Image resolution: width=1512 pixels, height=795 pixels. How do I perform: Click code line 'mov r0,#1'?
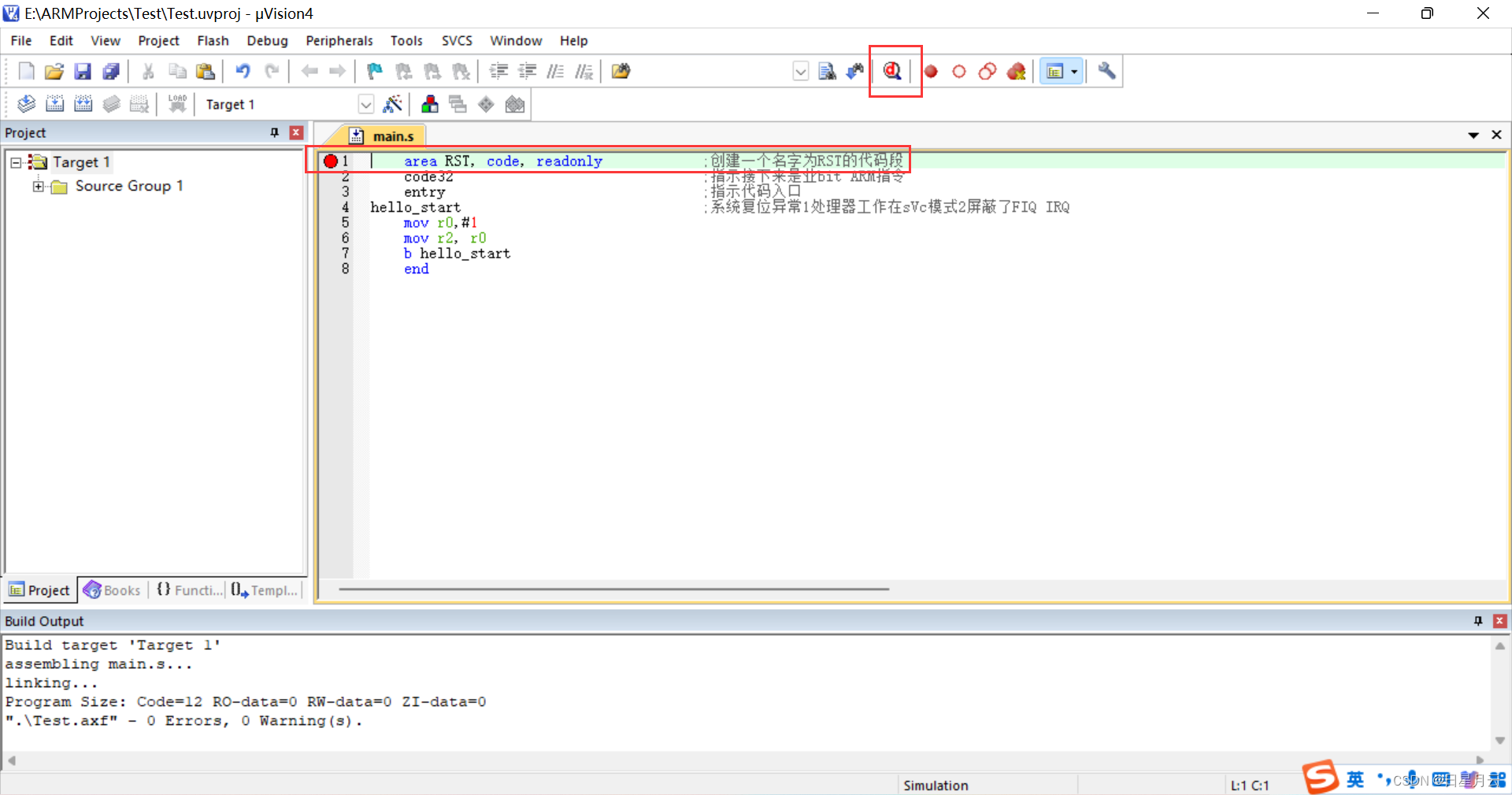(x=440, y=223)
